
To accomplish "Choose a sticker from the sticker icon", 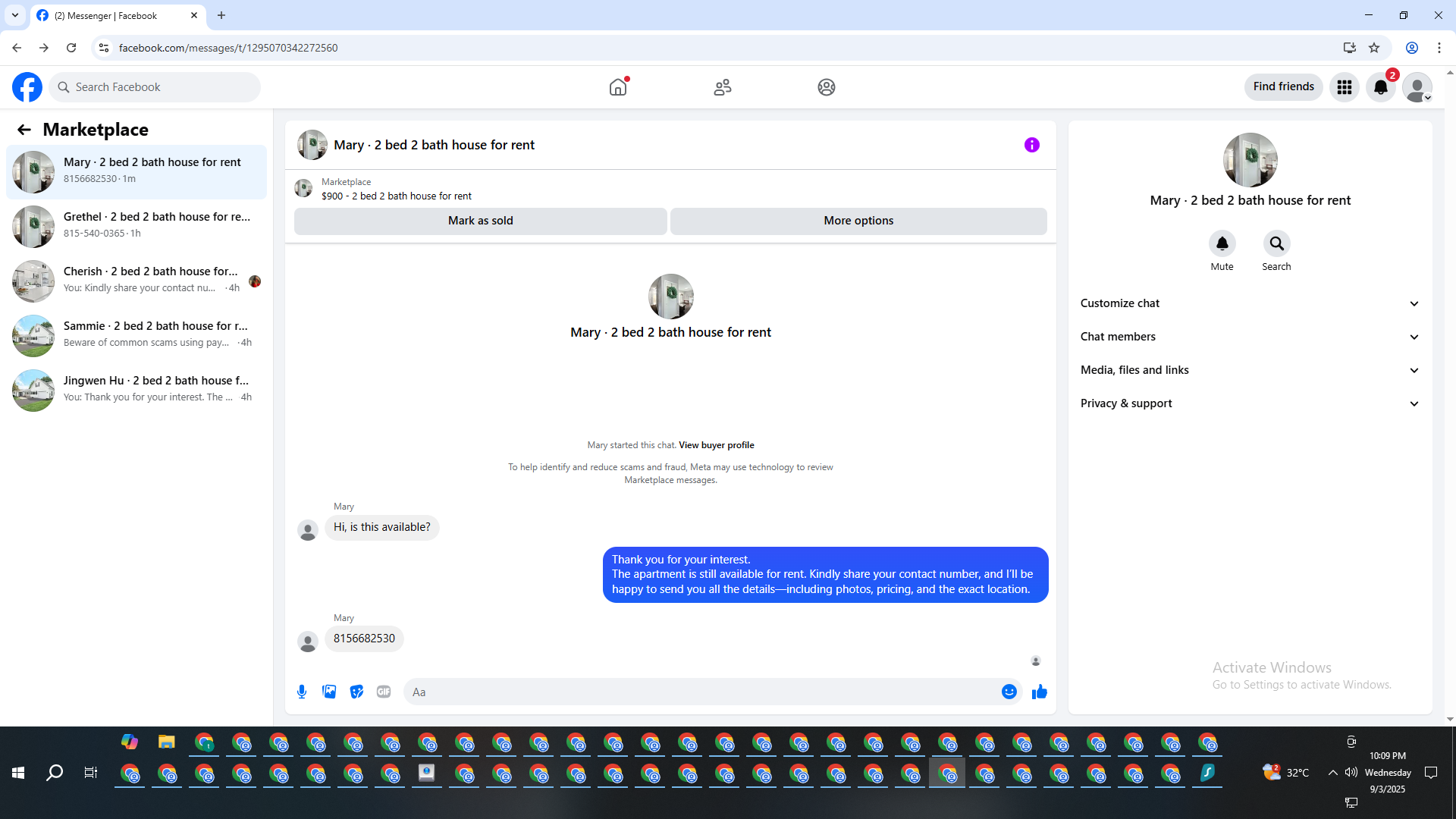I will pos(356,692).
